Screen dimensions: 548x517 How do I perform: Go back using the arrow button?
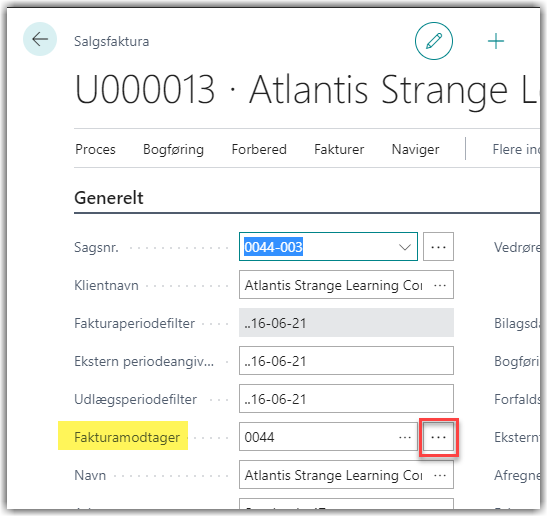[40, 39]
